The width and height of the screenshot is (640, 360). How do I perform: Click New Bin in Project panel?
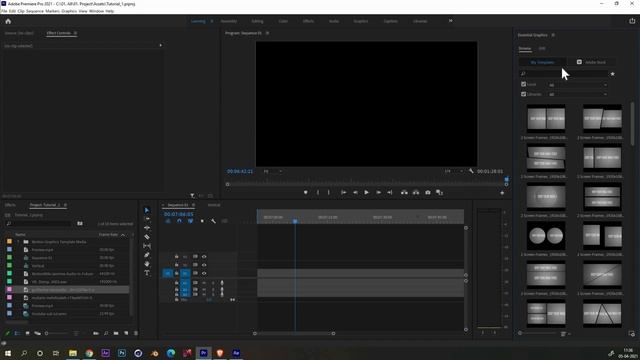click(x=116, y=333)
